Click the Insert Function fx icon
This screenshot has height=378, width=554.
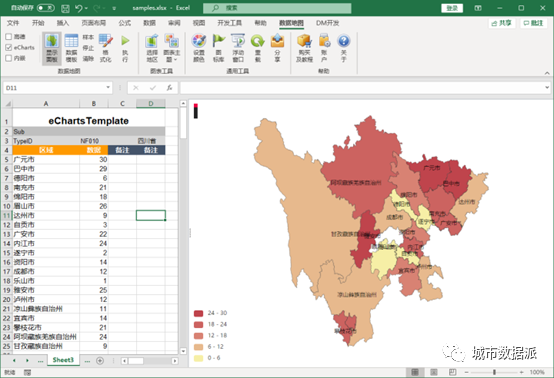[170, 88]
